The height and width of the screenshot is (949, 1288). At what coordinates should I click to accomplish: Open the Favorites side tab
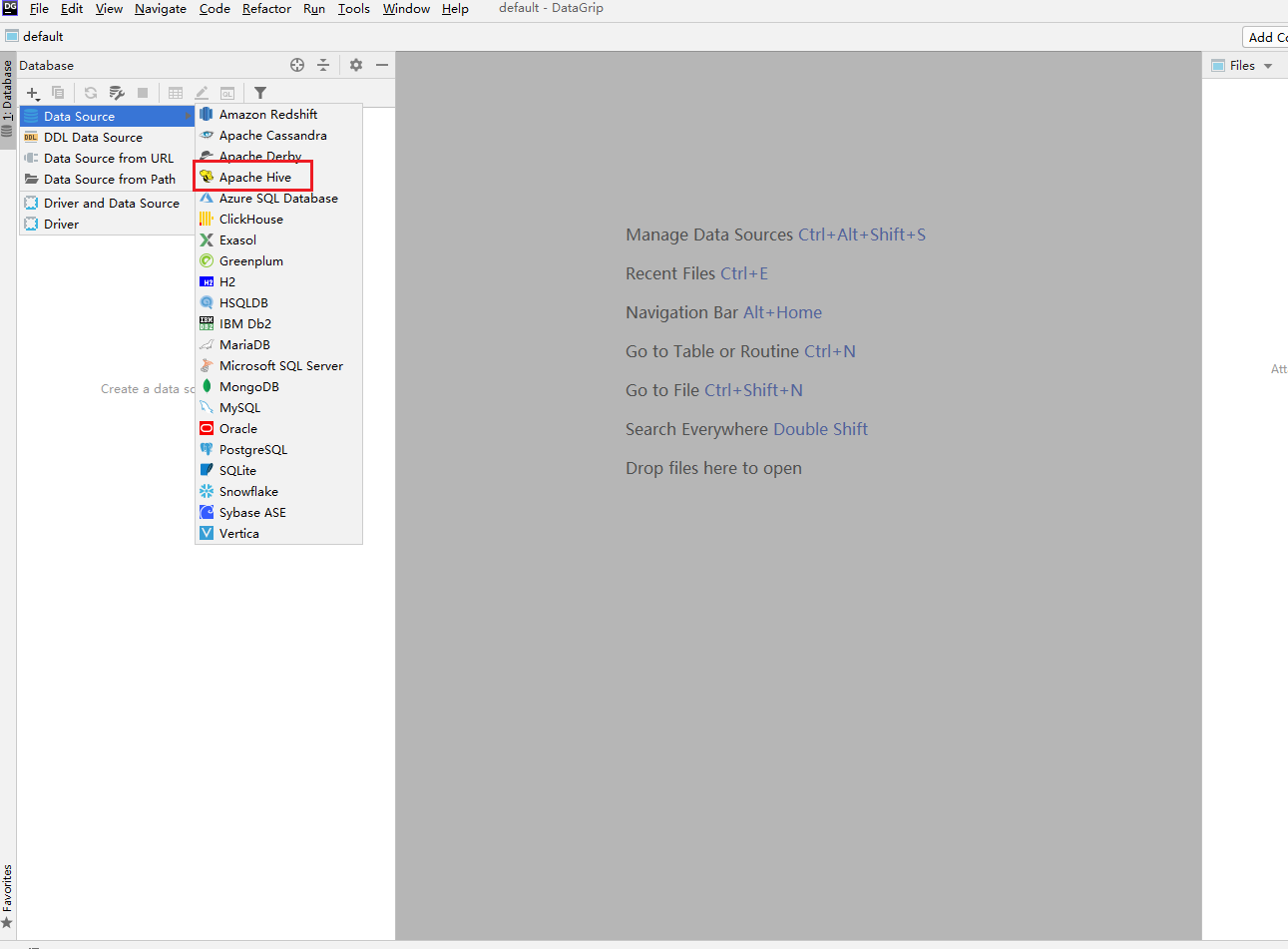click(x=7, y=896)
